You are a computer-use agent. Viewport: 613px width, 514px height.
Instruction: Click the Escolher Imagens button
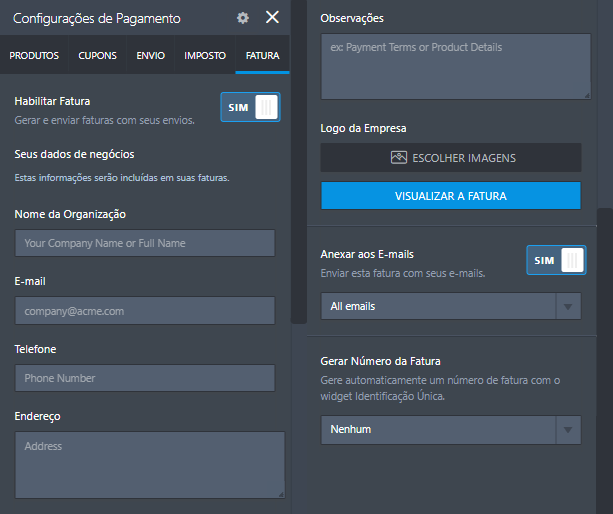[x=451, y=158]
